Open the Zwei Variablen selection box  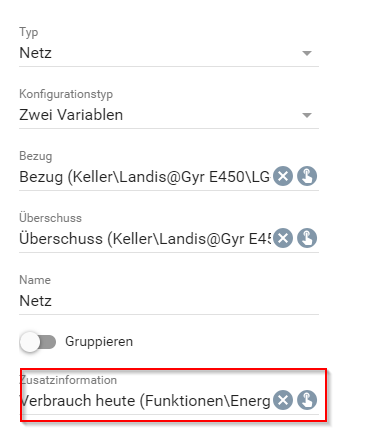[x=169, y=115]
